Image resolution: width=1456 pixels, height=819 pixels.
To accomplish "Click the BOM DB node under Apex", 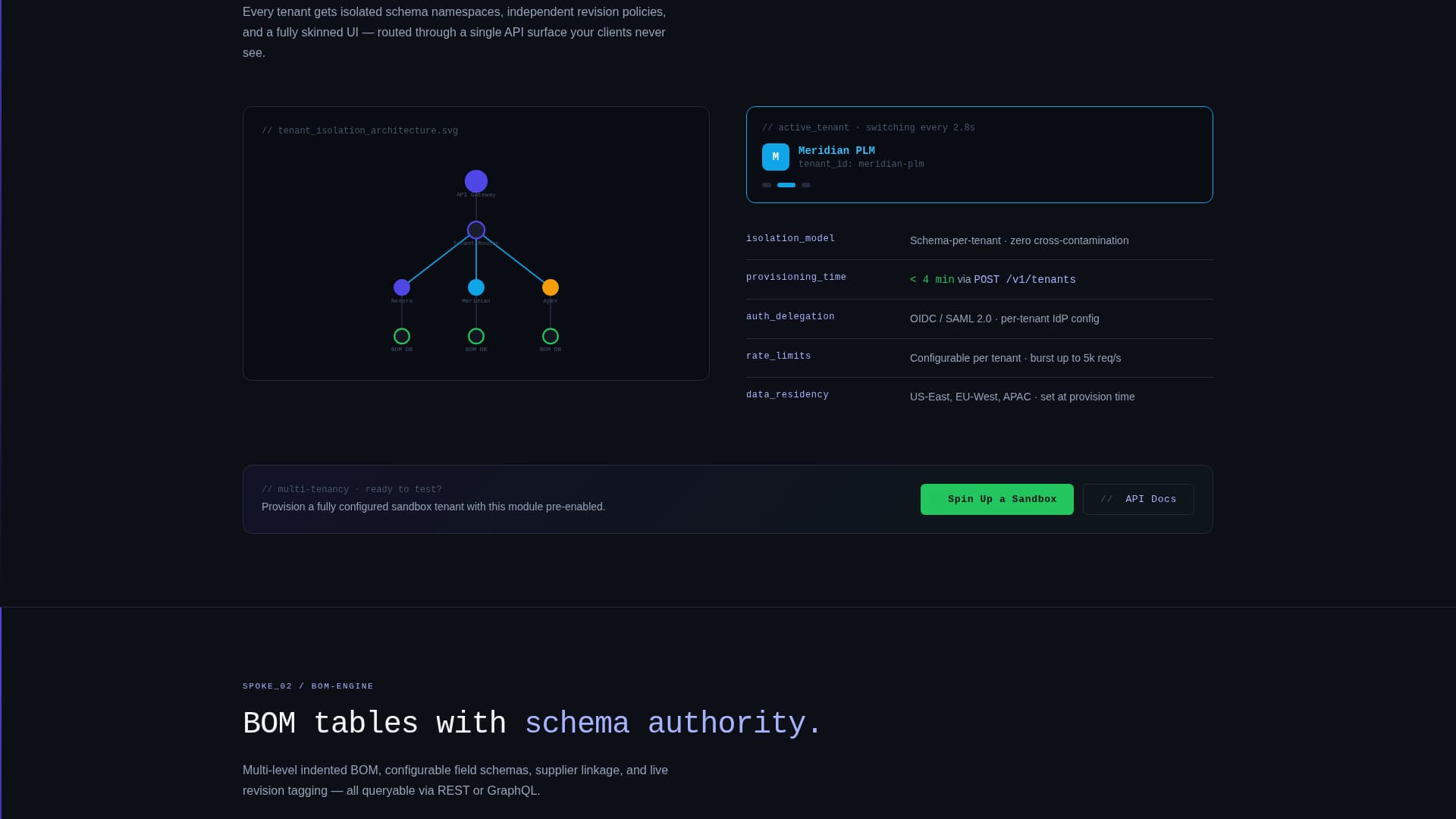I will 551,336.
